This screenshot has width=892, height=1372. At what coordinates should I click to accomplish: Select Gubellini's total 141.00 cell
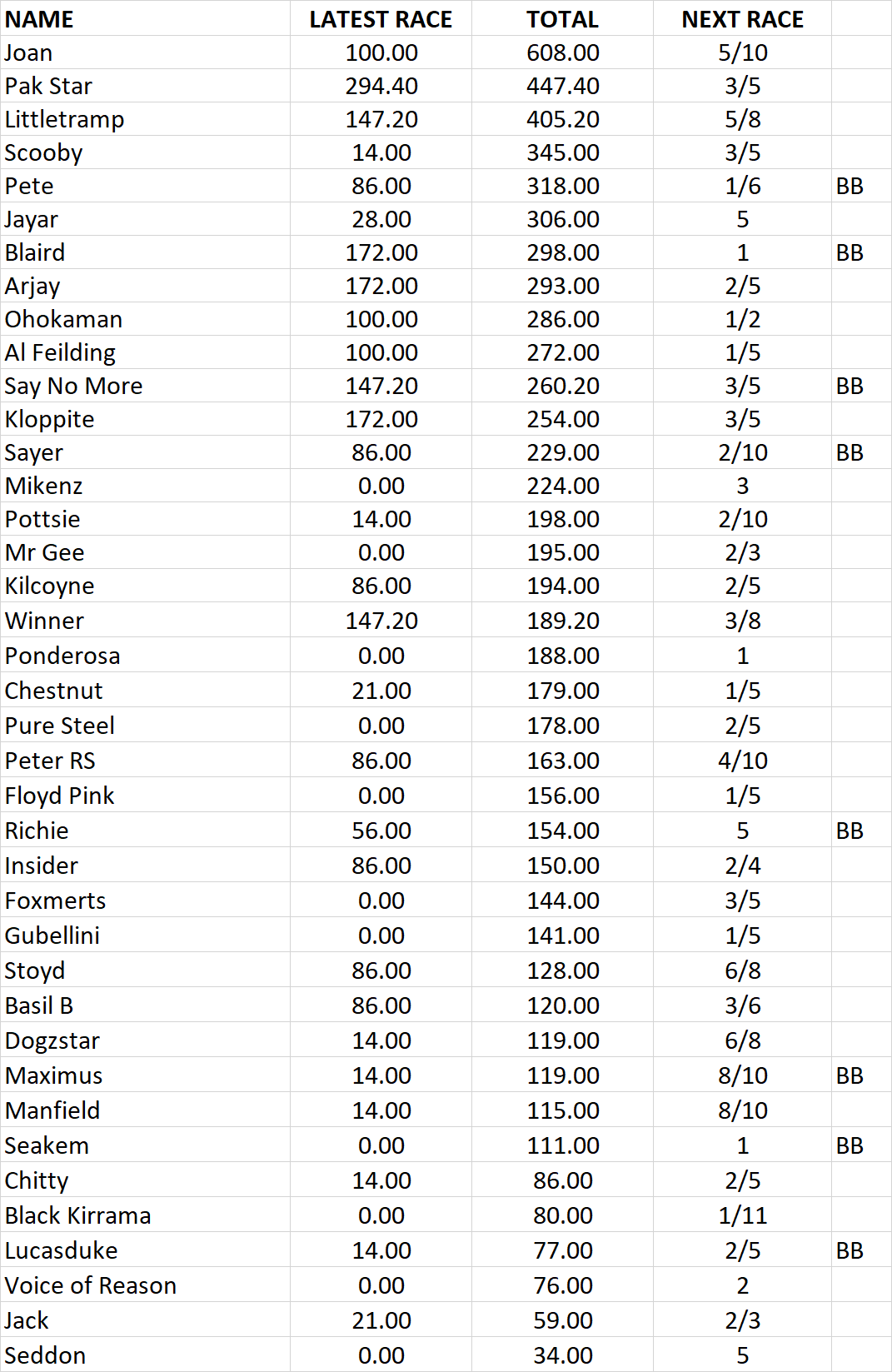(562, 935)
